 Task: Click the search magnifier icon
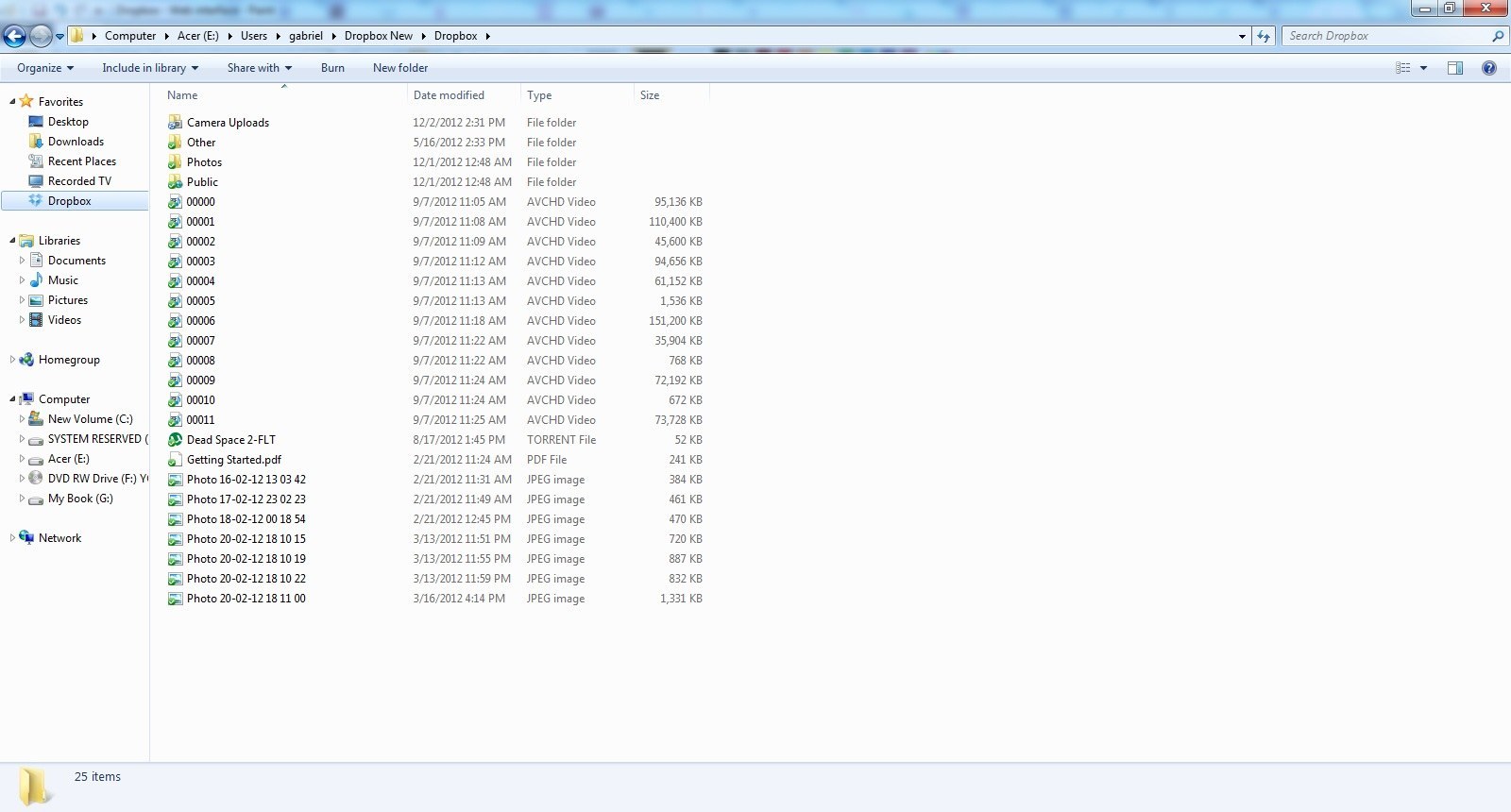(1497, 36)
